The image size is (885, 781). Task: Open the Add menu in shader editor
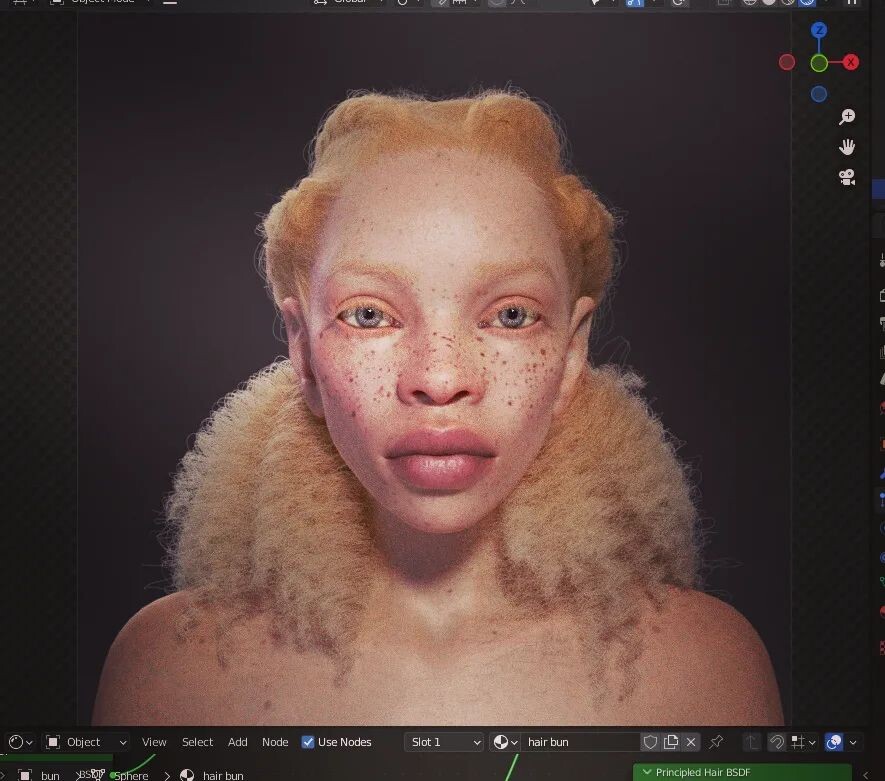pyautogui.click(x=237, y=742)
